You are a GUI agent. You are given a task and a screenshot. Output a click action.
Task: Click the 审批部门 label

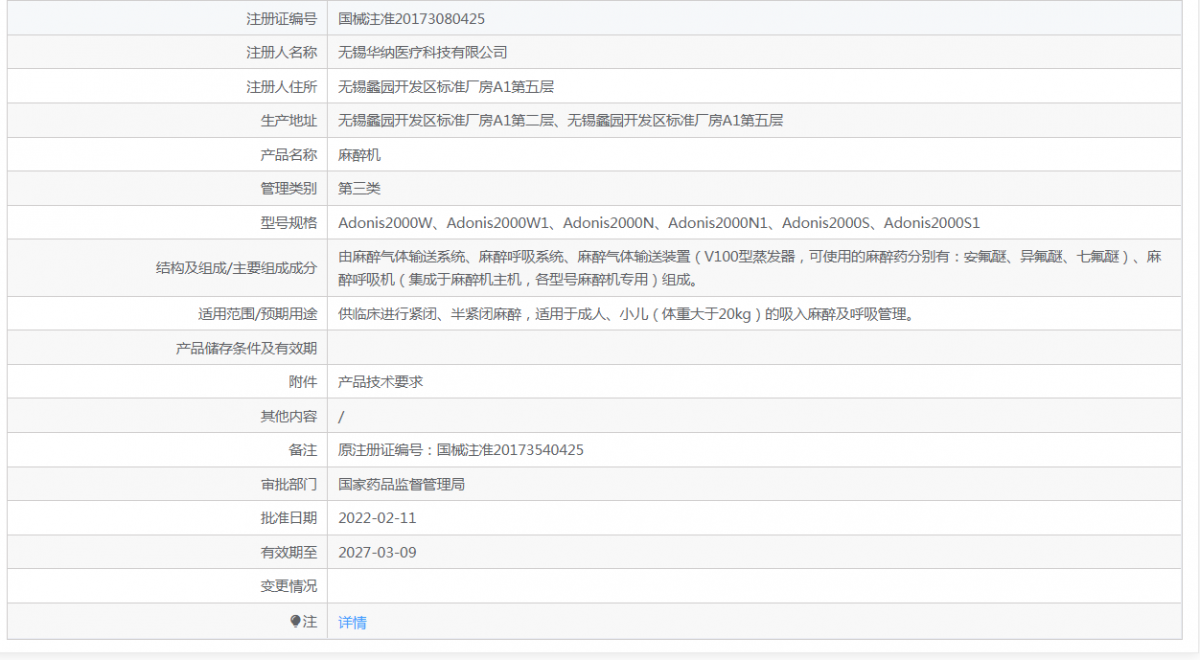(289, 484)
